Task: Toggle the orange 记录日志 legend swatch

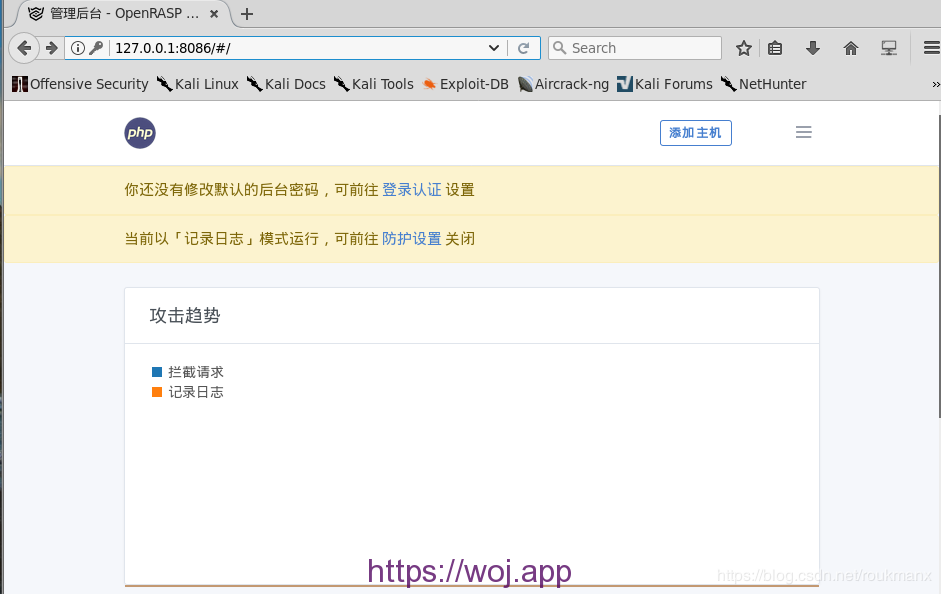Action: pyautogui.click(x=157, y=392)
